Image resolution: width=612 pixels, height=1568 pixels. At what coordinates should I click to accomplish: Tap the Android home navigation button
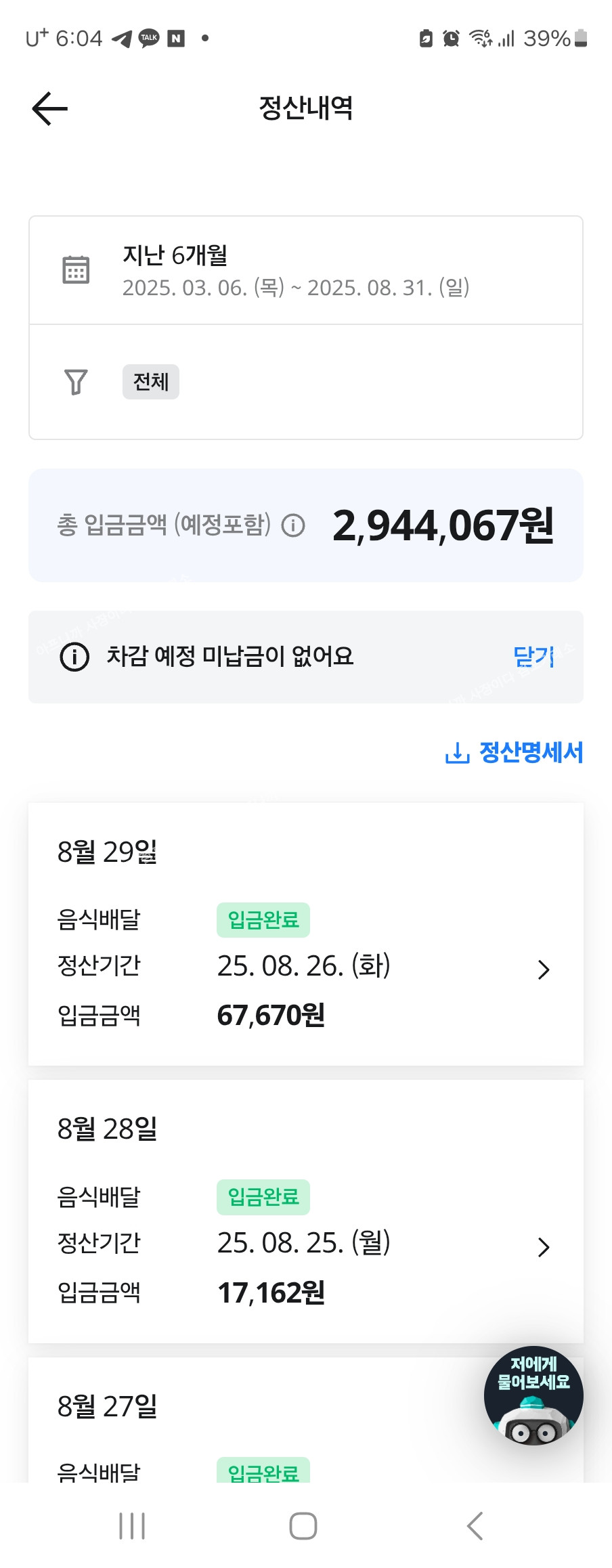click(303, 1526)
